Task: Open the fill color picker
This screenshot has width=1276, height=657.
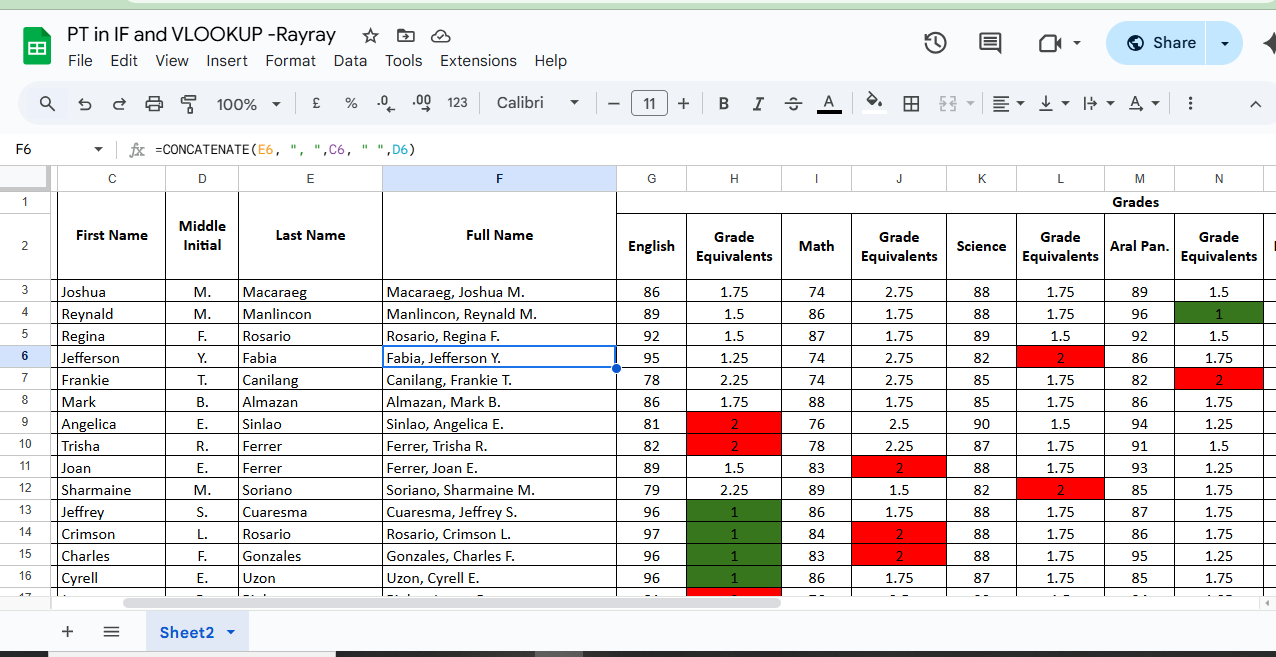Action: [874, 103]
